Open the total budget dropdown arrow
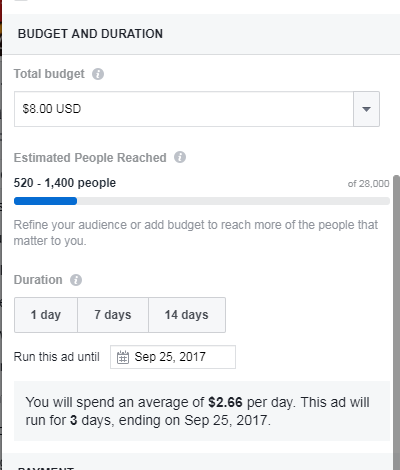This screenshot has width=400, height=470. 366,109
